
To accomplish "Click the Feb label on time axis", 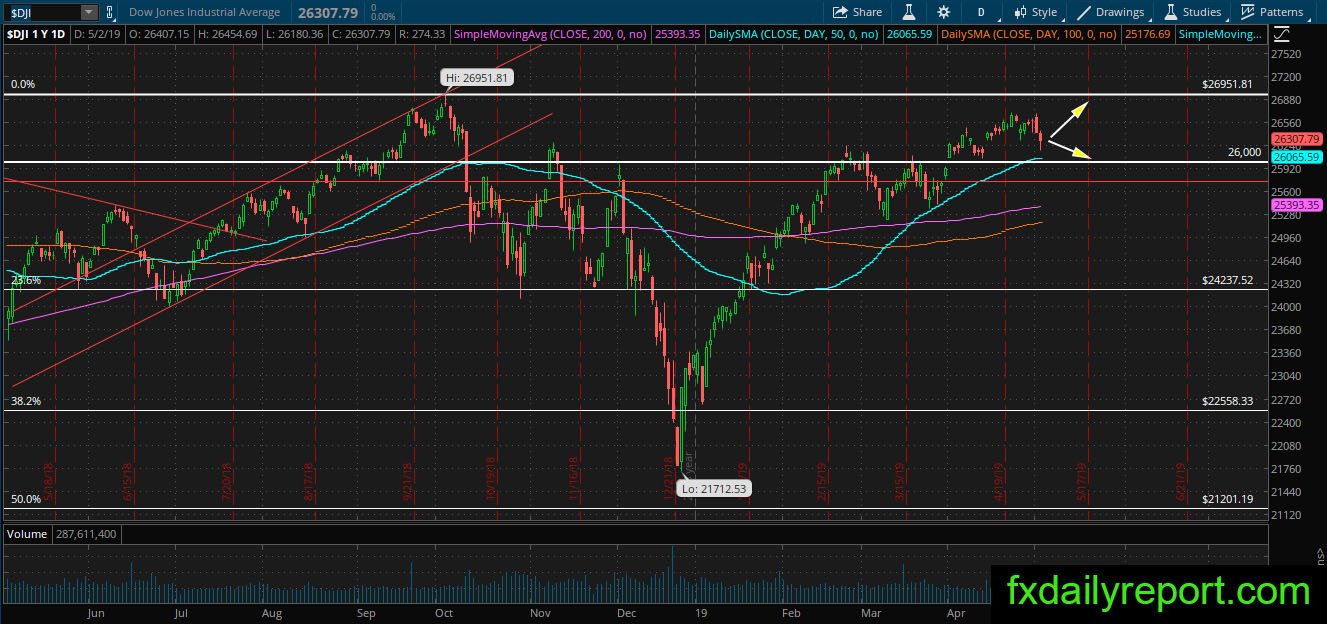I will (790, 613).
